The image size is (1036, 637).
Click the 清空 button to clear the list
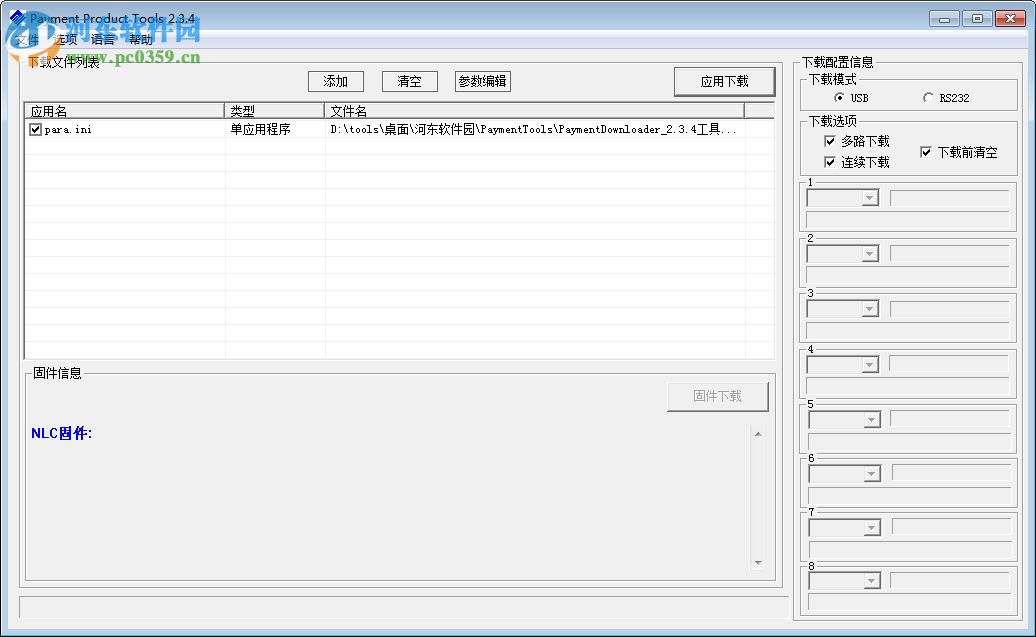[409, 81]
